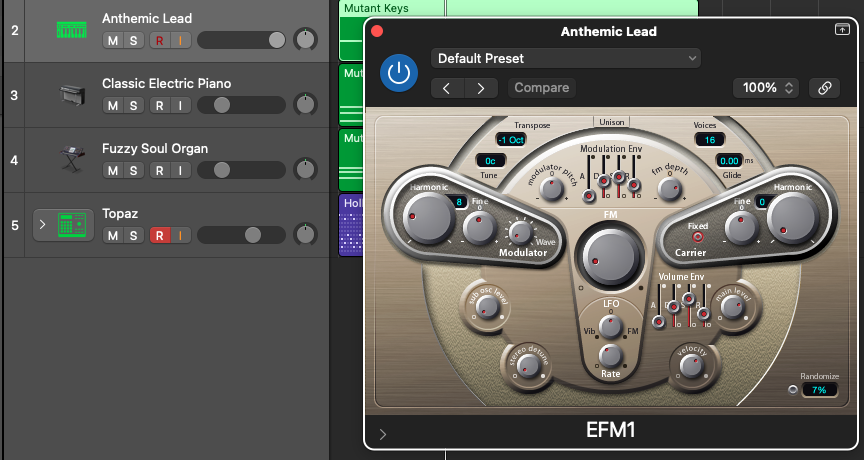
Task: Click the Unison button in EFM1
Action: (x=612, y=122)
